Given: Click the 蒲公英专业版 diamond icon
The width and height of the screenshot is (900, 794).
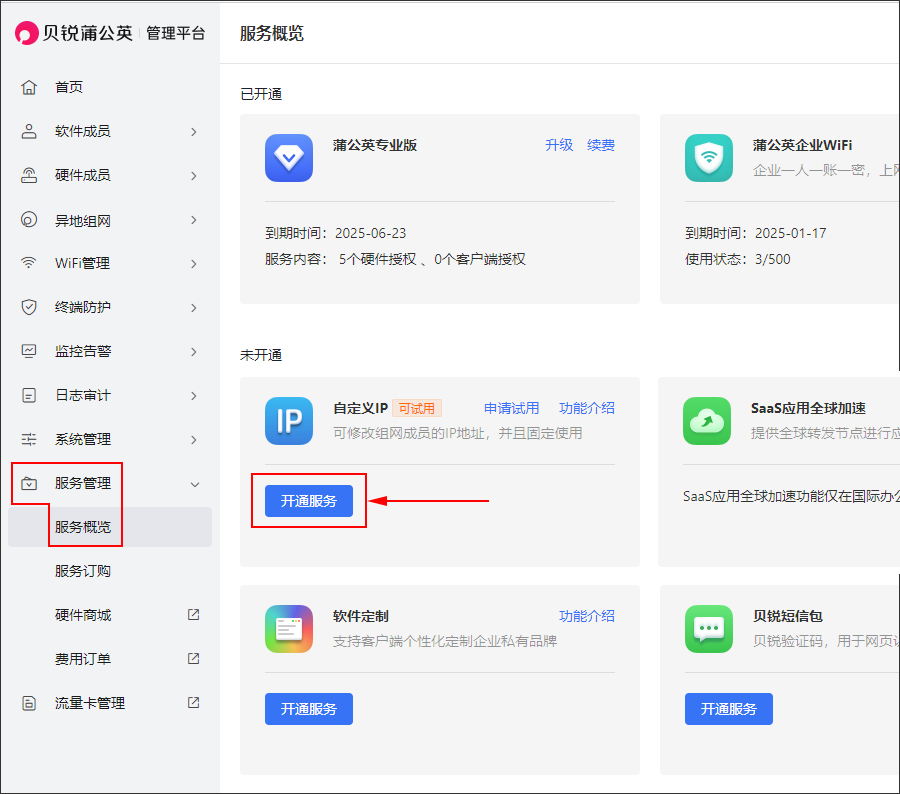Looking at the screenshot, I should pos(289,158).
